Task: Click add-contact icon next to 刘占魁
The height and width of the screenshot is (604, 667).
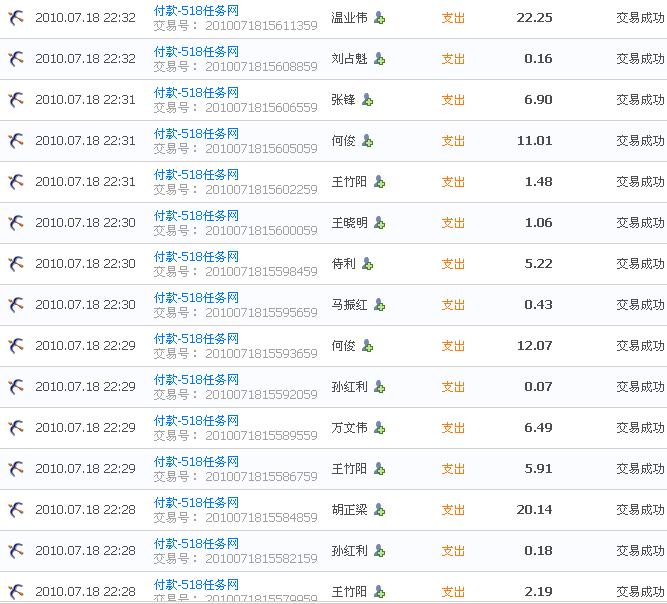Action: click(x=379, y=59)
